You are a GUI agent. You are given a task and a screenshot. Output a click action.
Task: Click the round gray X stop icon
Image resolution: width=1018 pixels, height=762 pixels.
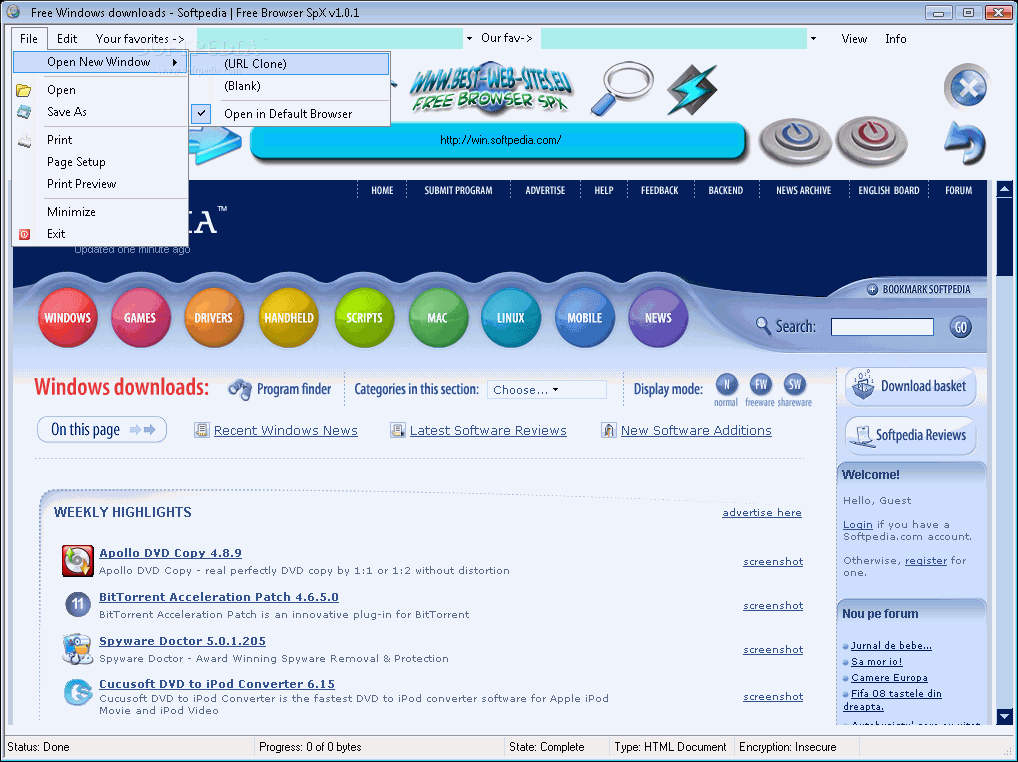pos(966,86)
